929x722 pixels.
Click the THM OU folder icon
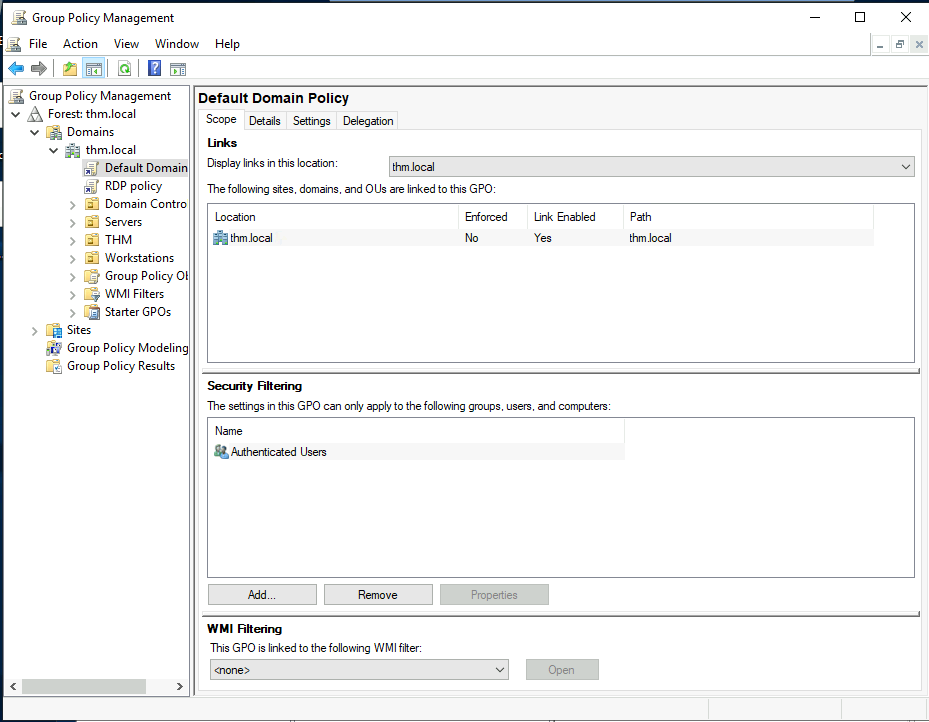92,240
